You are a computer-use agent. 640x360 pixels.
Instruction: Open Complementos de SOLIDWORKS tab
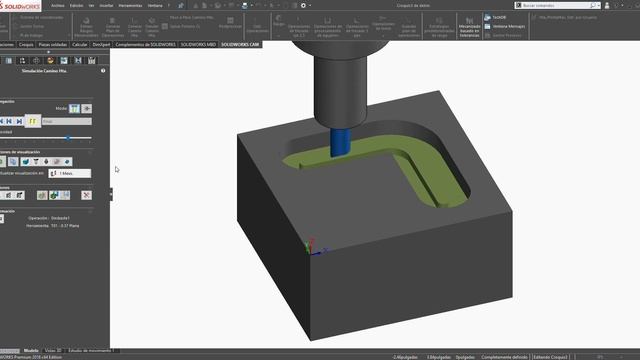tap(145, 44)
